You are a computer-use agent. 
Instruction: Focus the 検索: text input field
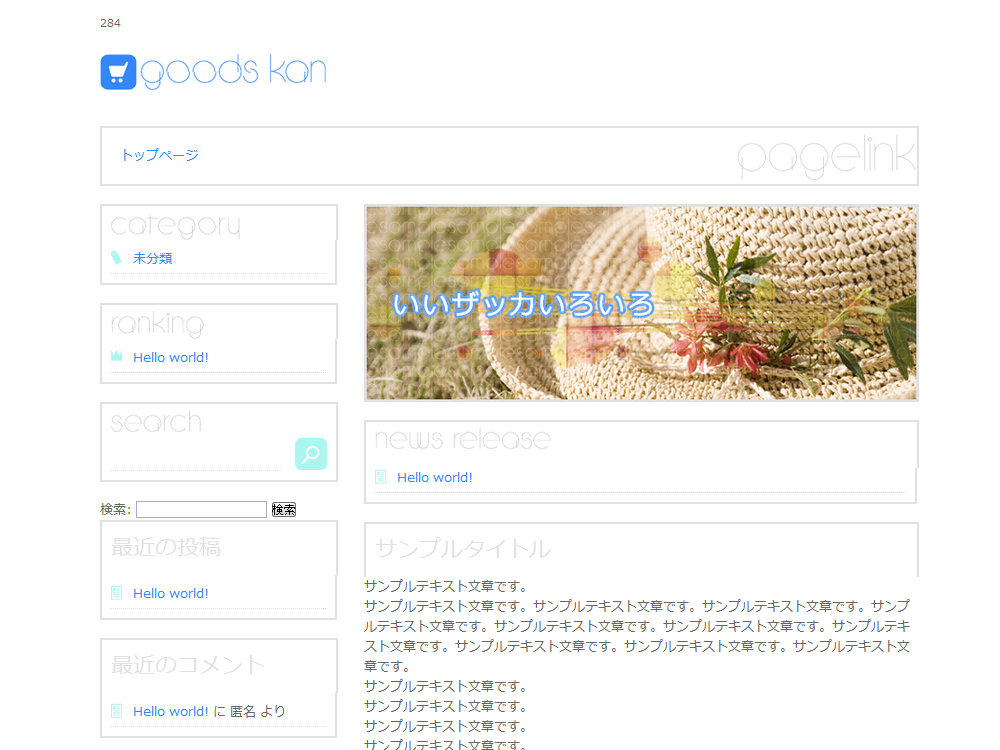tap(201, 509)
